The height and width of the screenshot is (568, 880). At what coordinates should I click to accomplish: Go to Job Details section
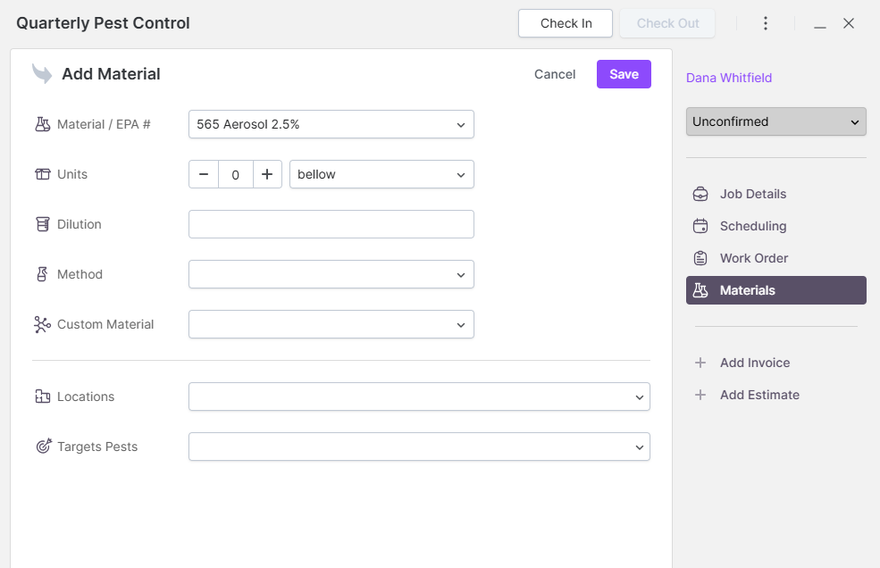tap(776, 194)
